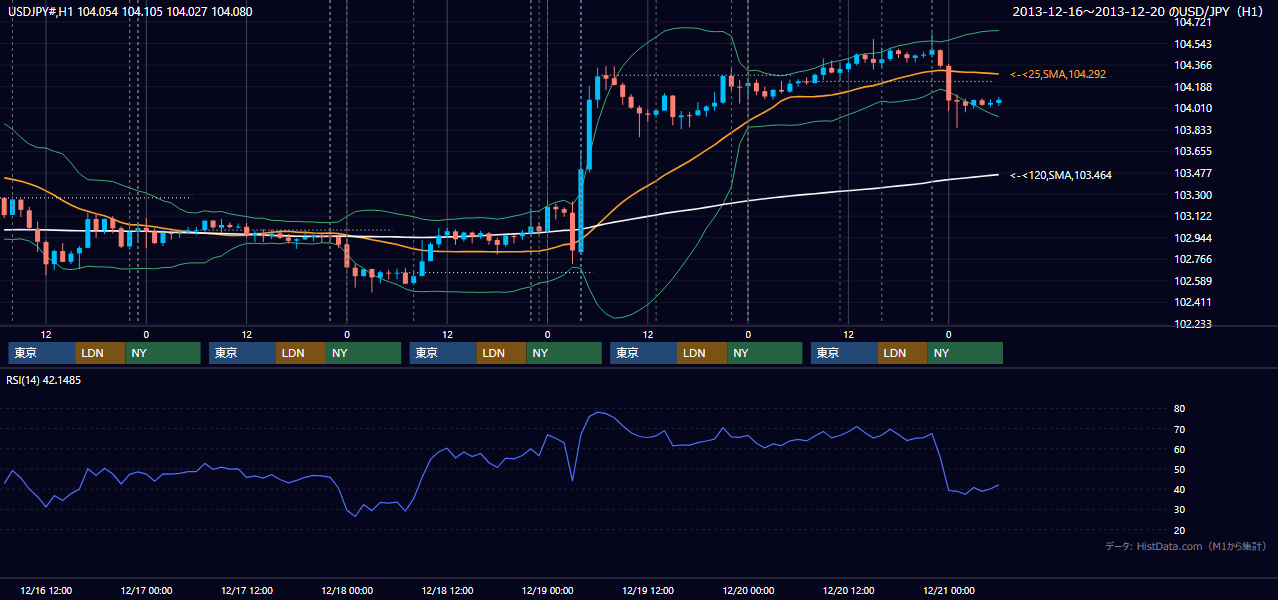Select the 25 SMA label reading 104.292
The width and height of the screenshot is (1278, 600).
point(1058,74)
